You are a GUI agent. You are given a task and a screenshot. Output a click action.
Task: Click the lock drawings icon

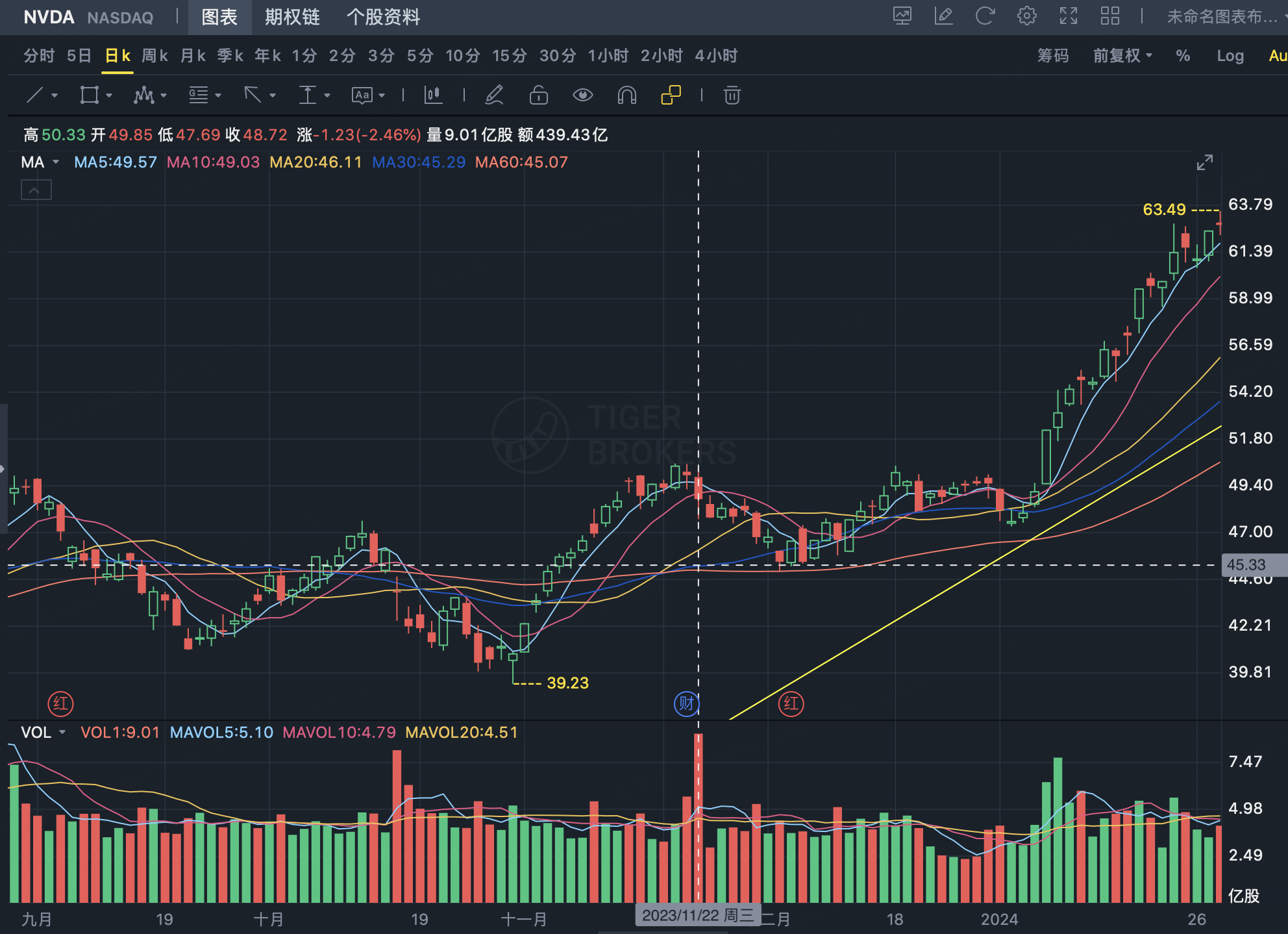(538, 95)
